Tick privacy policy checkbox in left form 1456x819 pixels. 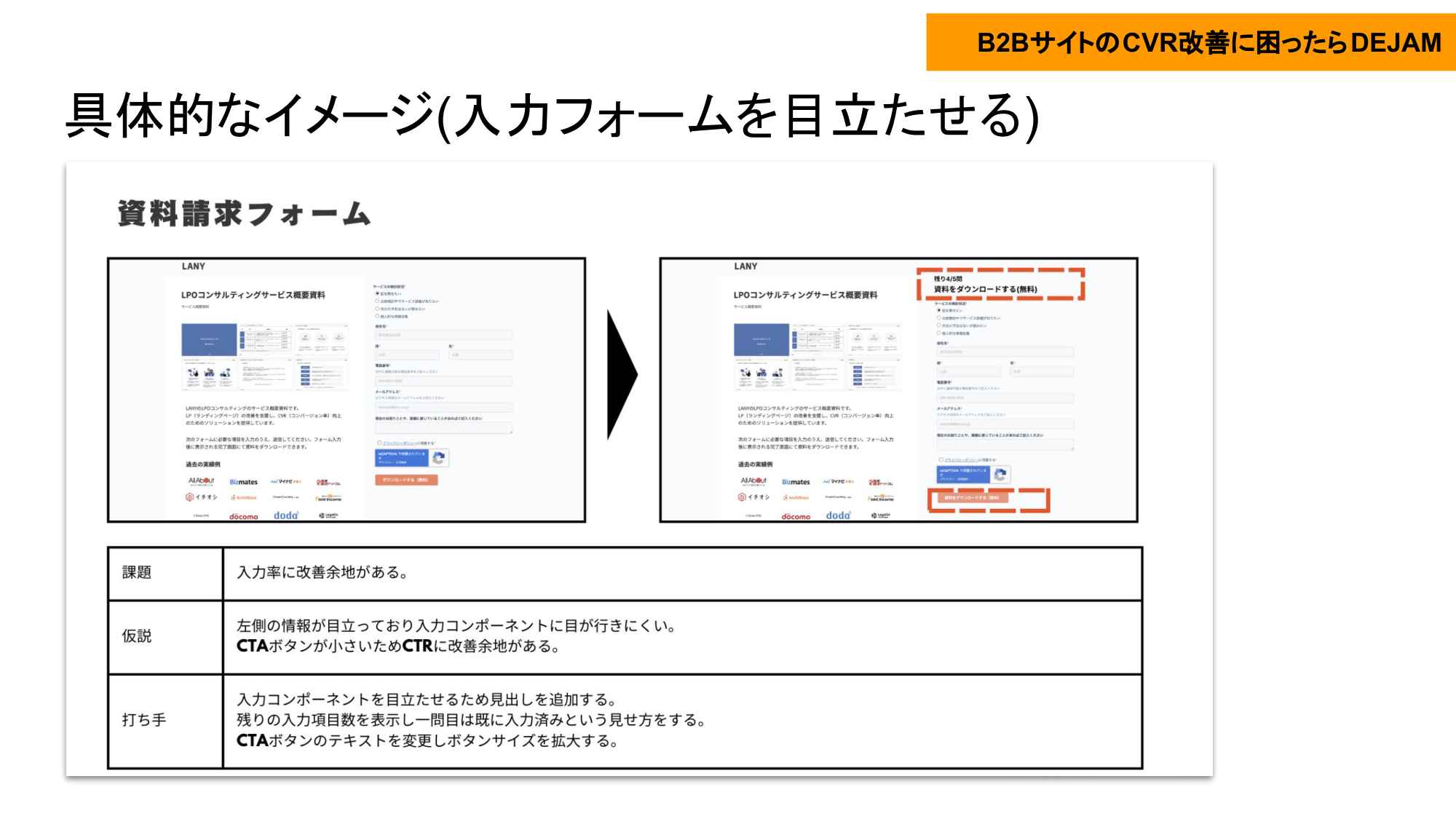pyautogui.click(x=379, y=443)
